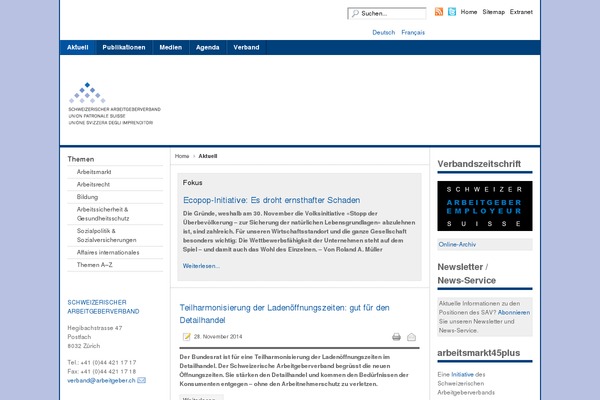600x400 pixels.
Task: Open the Sitemap link
Action: pos(494,12)
